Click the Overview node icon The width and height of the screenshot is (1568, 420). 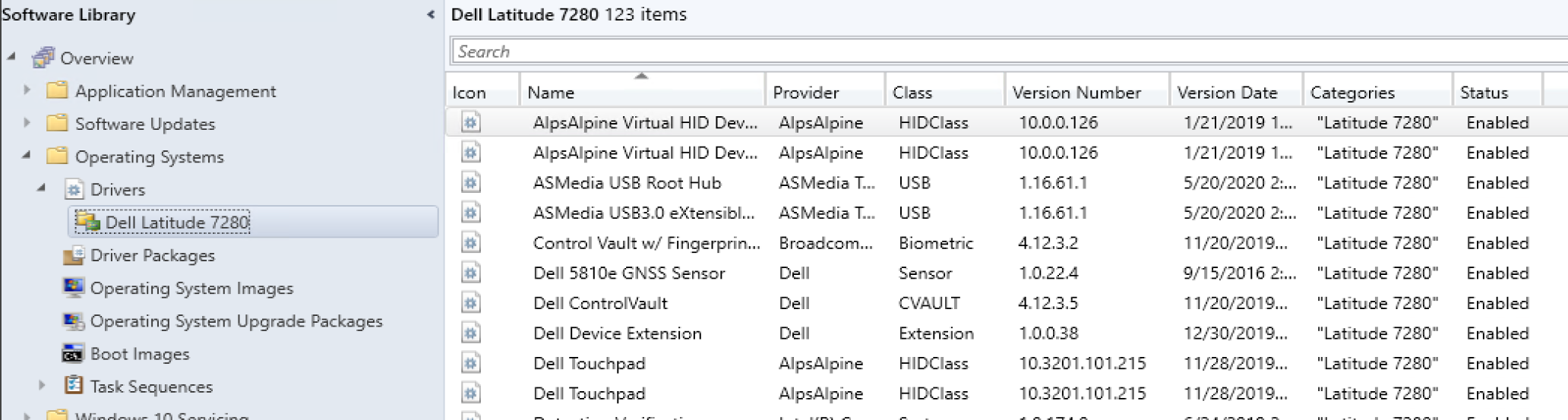[x=43, y=58]
